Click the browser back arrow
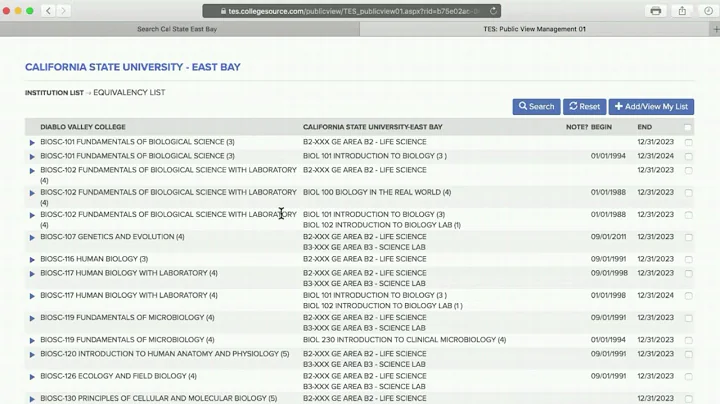 (49, 11)
